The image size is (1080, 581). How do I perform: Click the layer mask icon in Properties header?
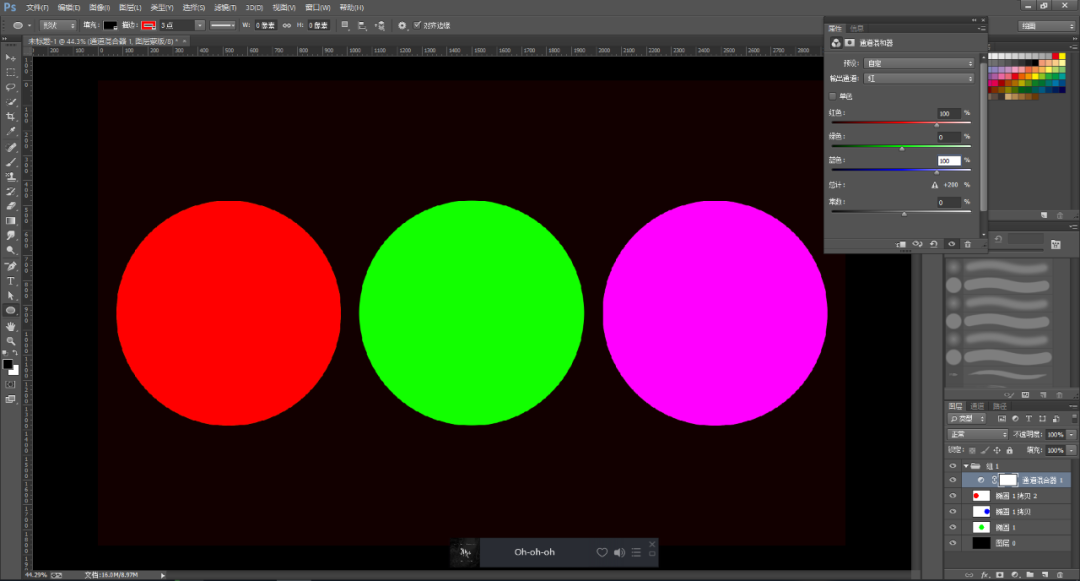click(x=849, y=43)
